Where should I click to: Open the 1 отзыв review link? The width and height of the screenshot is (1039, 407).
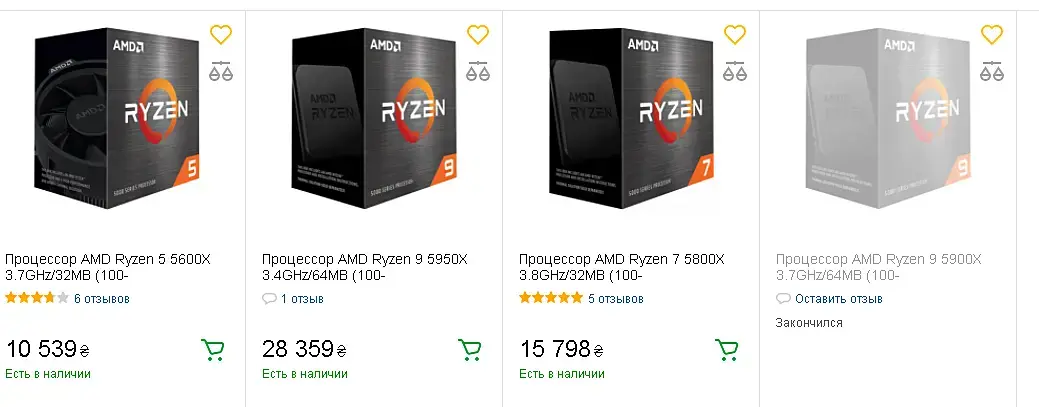(x=302, y=299)
